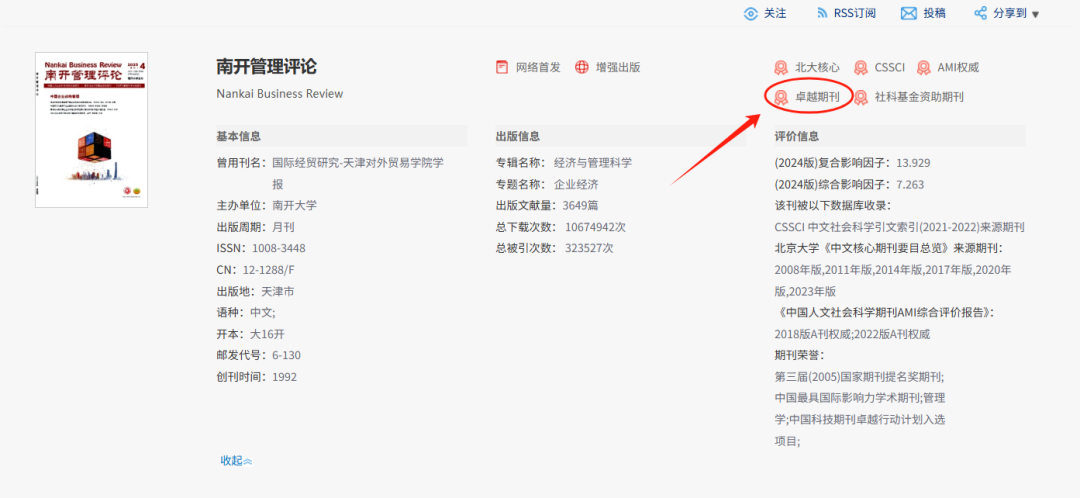
Task: Click the 邮发代号 value 6-130
Action: point(287,355)
